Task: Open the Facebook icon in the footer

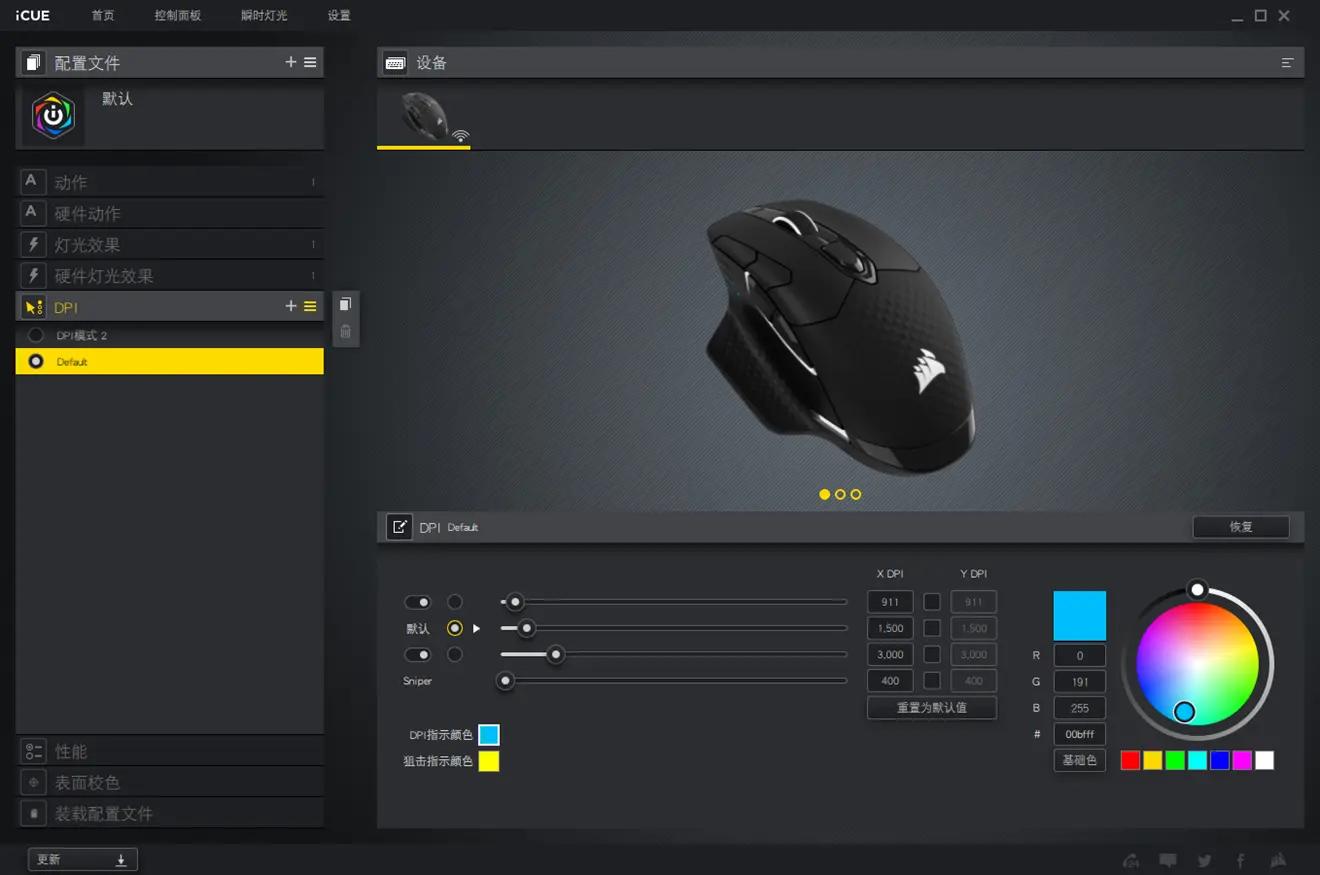Action: (1241, 860)
